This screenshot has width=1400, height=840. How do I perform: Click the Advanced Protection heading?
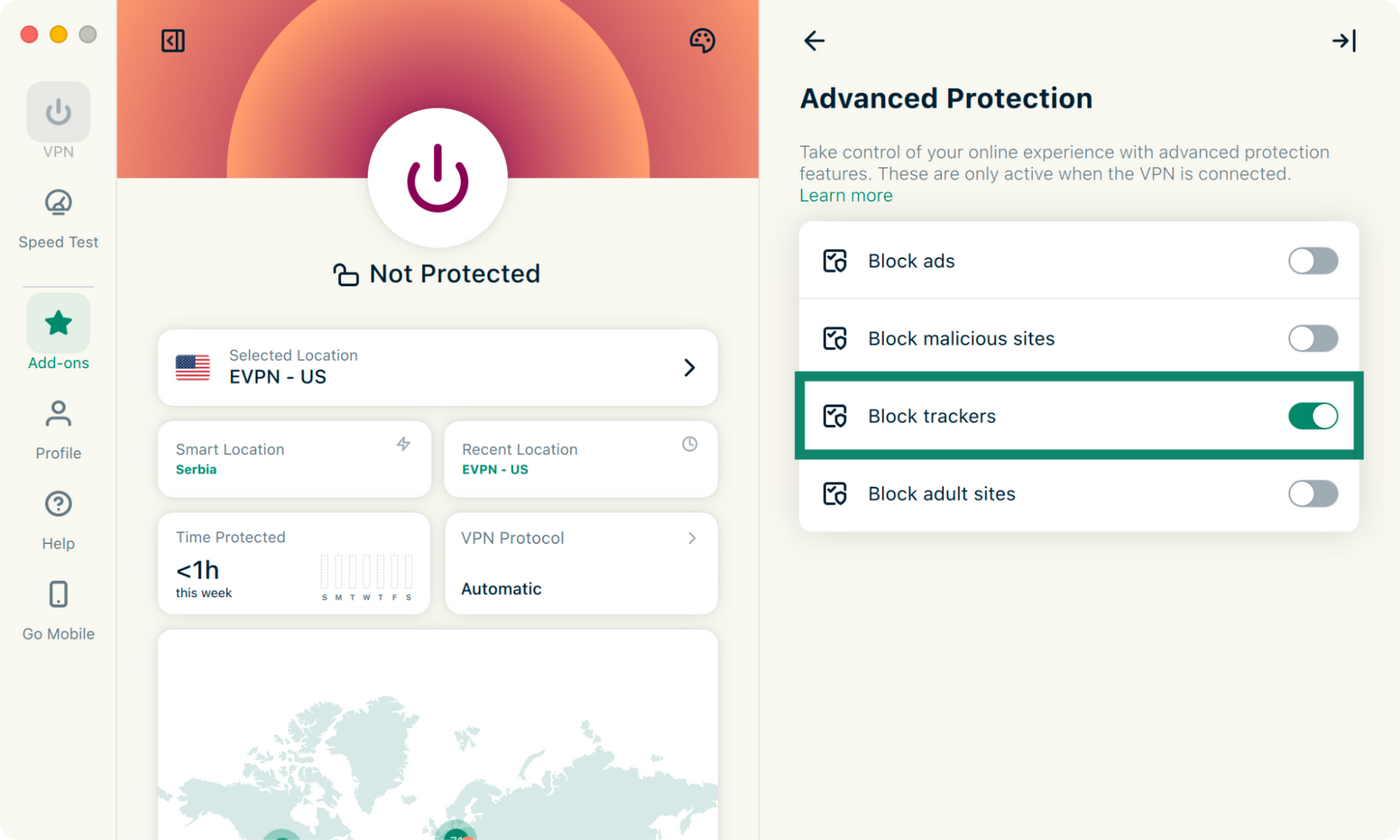[x=946, y=99]
